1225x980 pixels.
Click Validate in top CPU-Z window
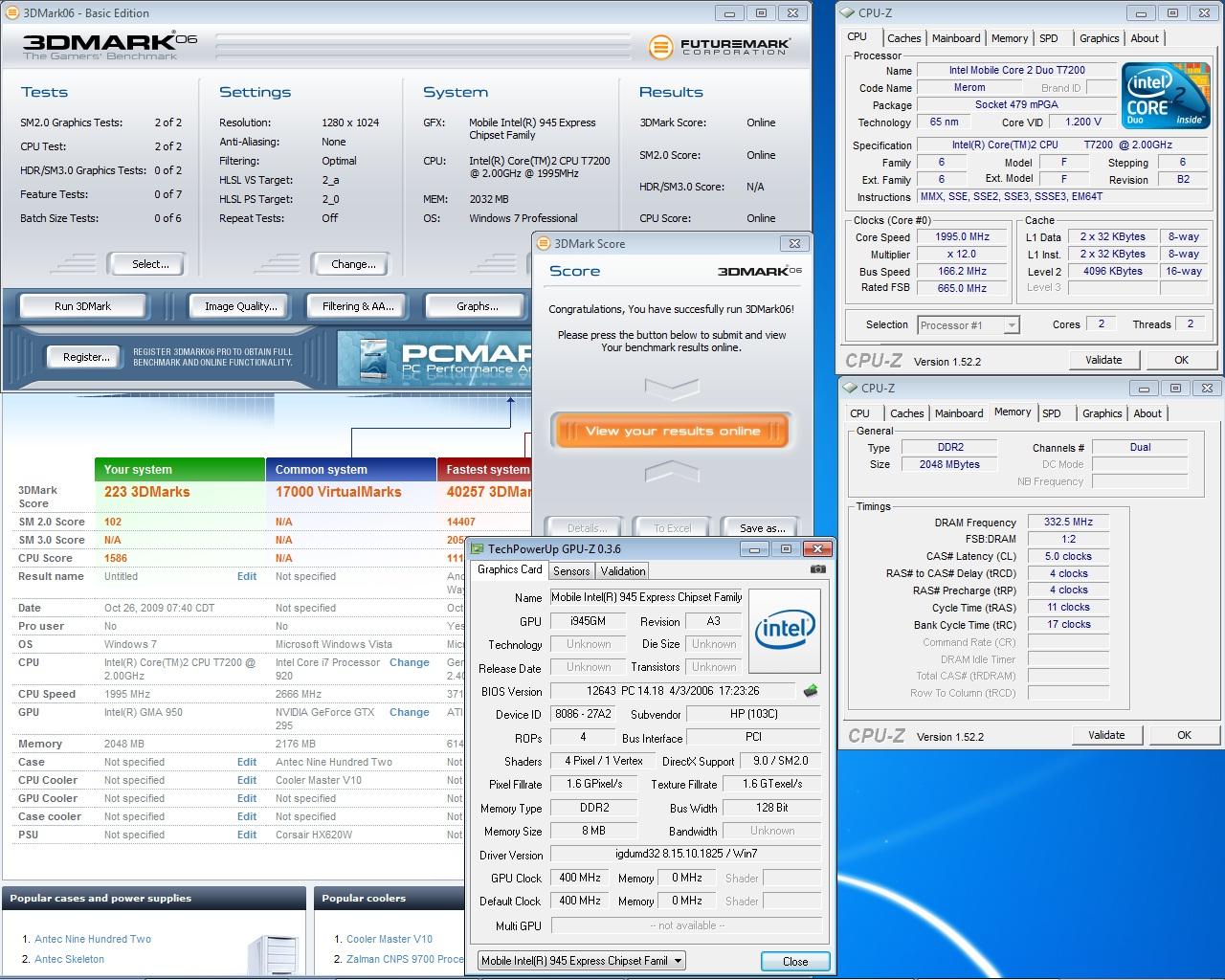1103,360
